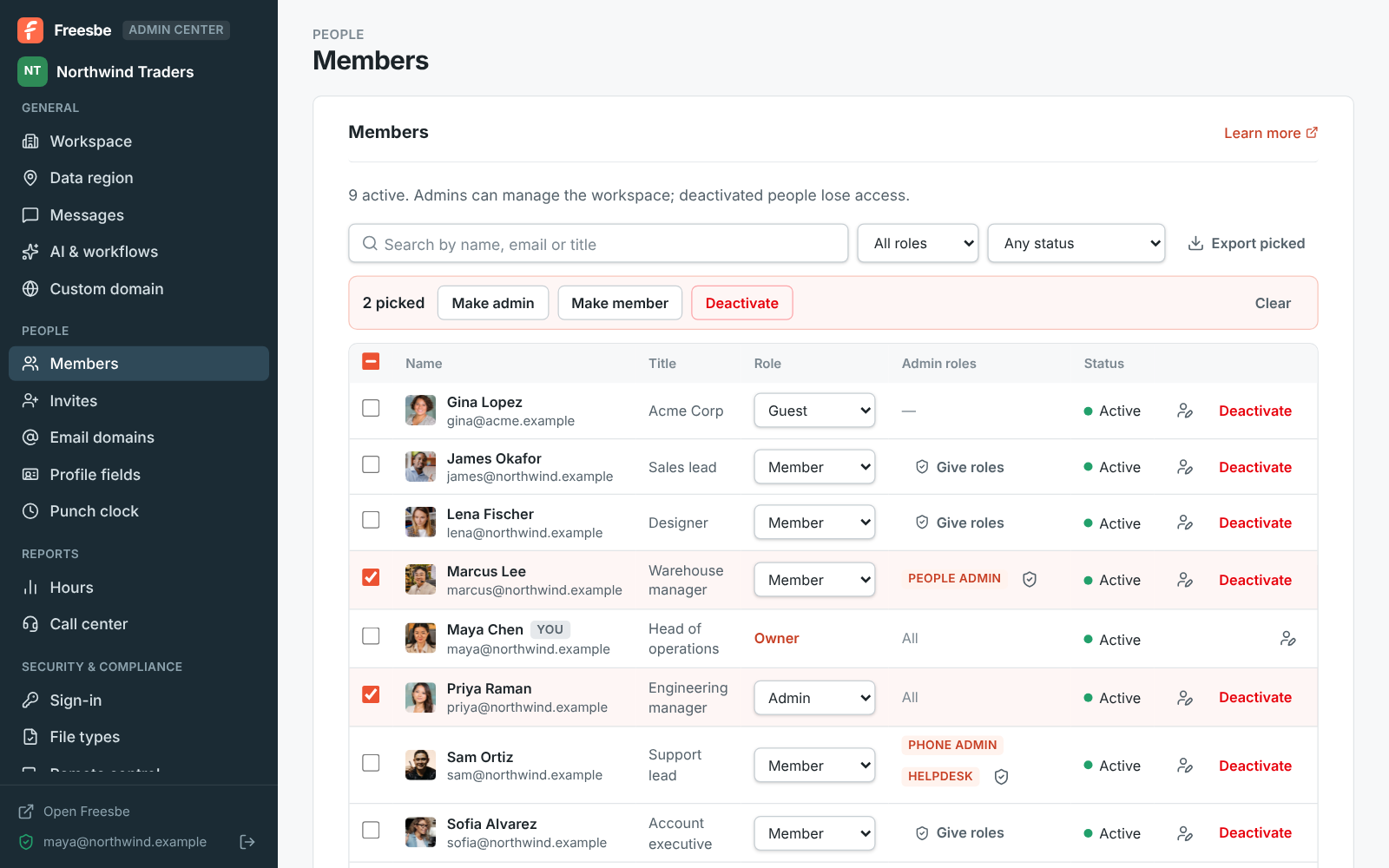1389x868 pixels.
Task: Clear the picked selection
Action: coord(1273,303)
